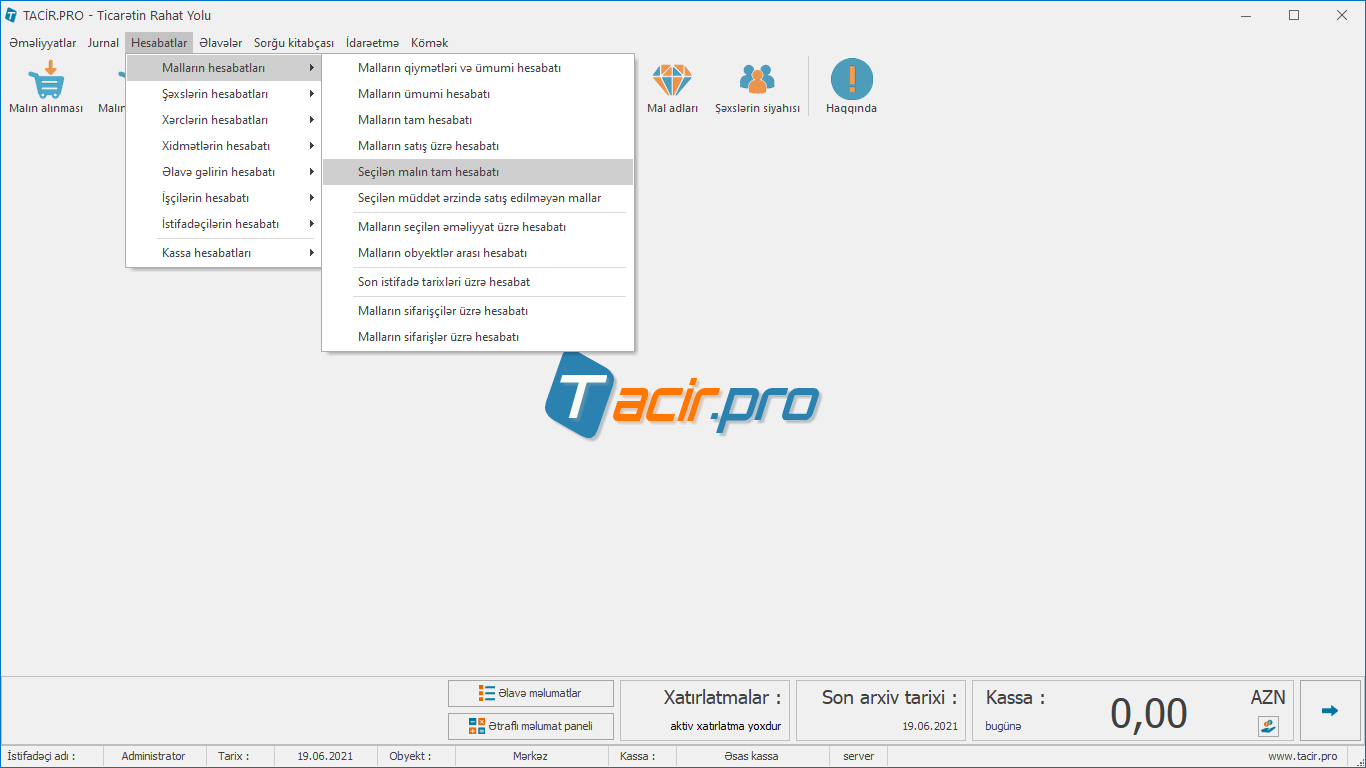Expand the İşçilərin hesabatı submenu
The image size is (1366, 768).
click(205, 198)
